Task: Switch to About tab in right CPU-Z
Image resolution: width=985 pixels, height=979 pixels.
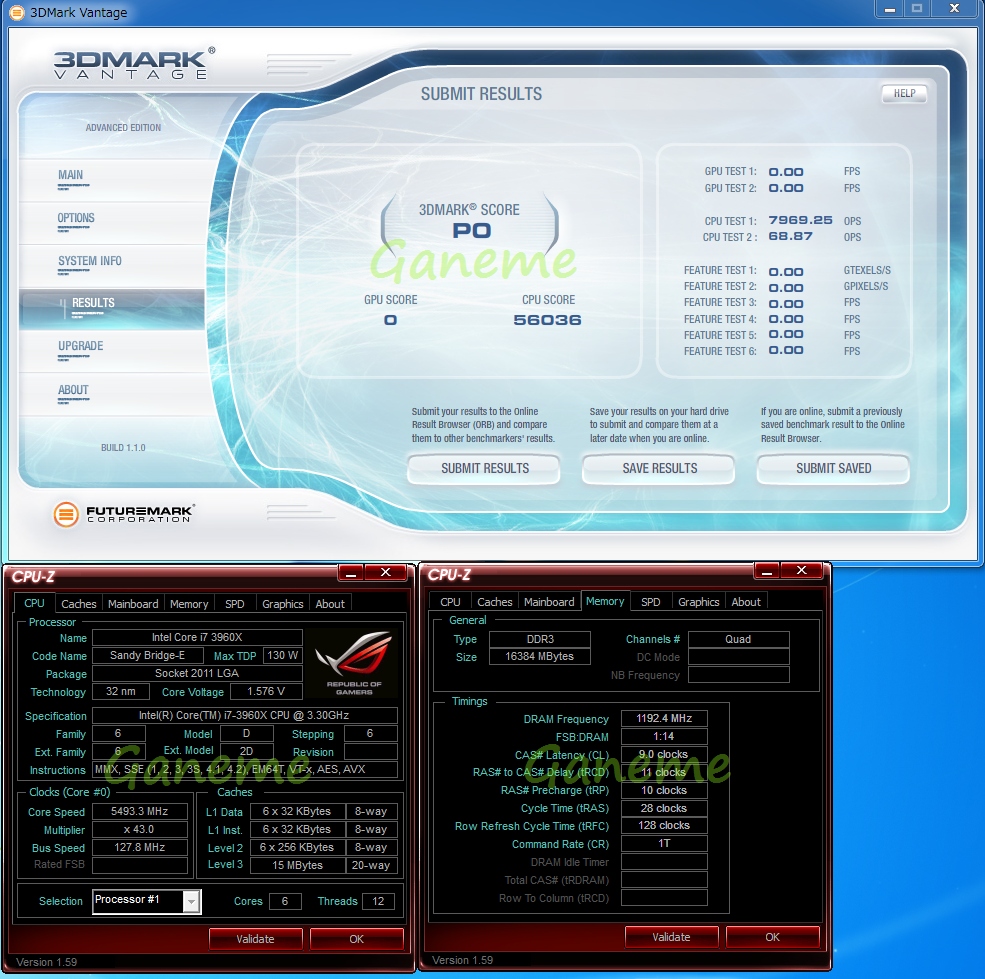Action: tap(746, 602)
